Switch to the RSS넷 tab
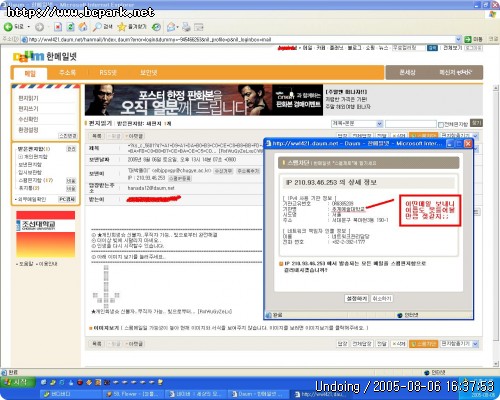Viewport: 500px width, 400px height. 108,73
